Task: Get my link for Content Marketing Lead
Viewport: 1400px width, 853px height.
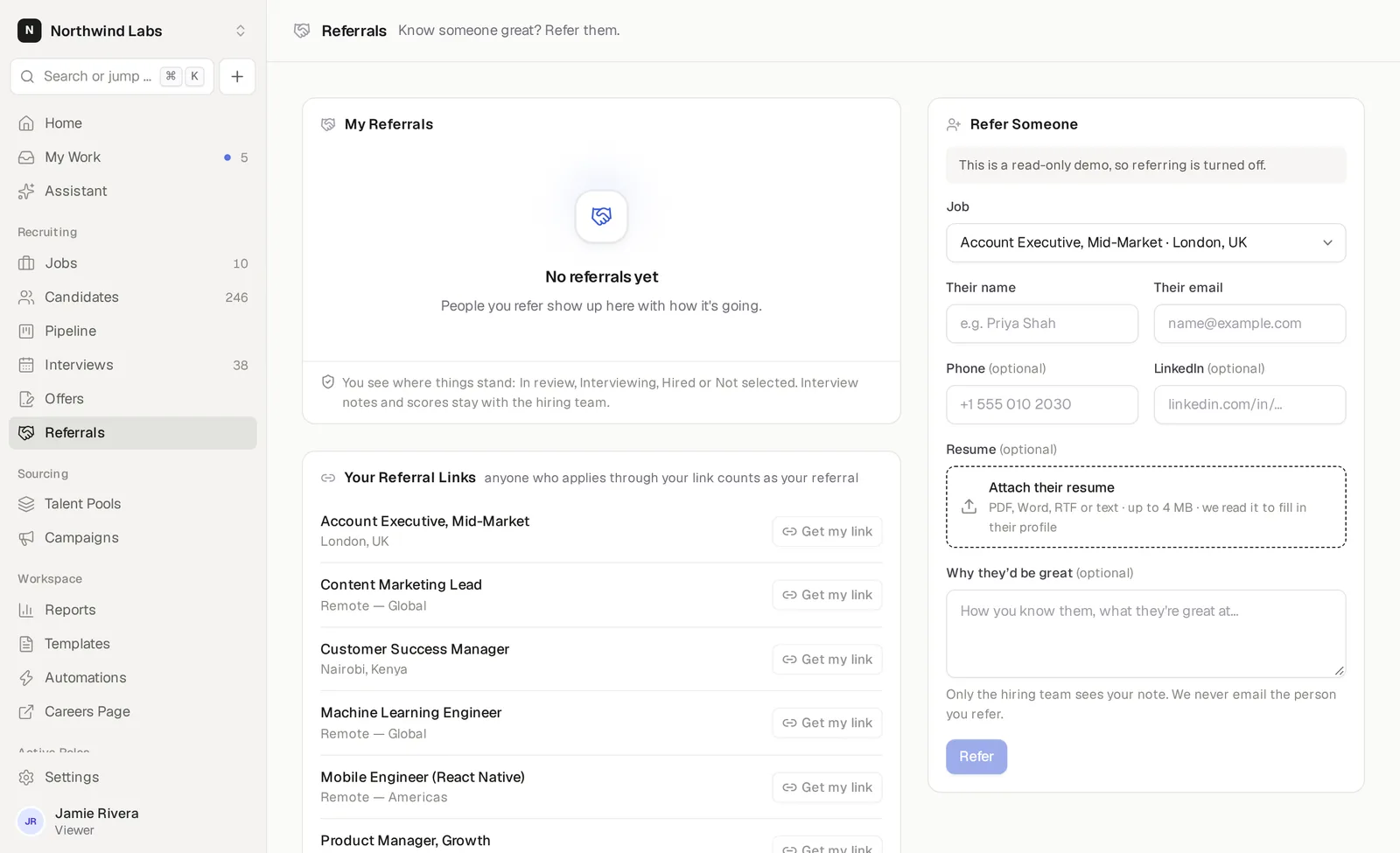Action: (x=827, y=595)
